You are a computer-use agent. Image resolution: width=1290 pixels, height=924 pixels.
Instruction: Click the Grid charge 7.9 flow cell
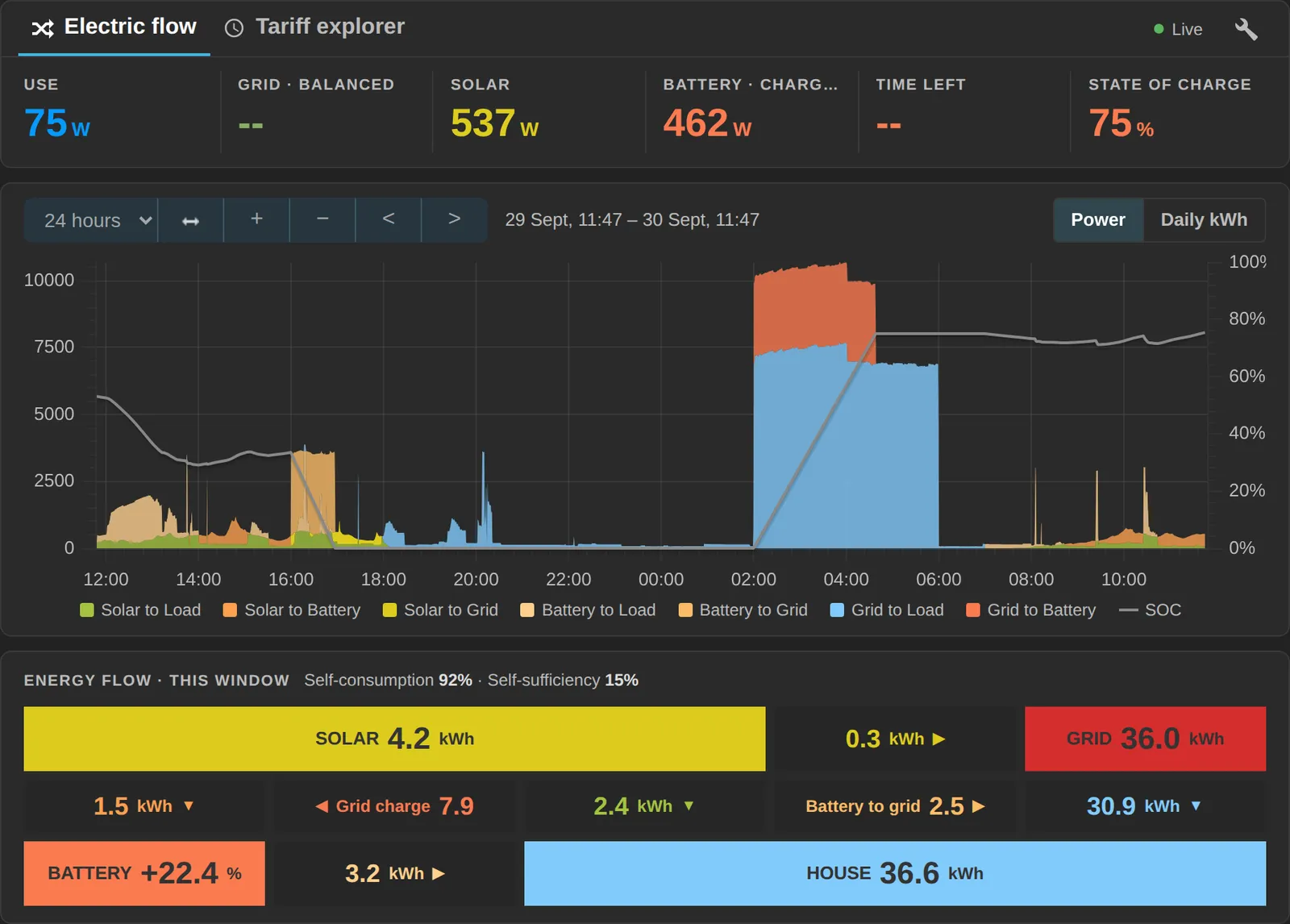(x=394, y=806)
